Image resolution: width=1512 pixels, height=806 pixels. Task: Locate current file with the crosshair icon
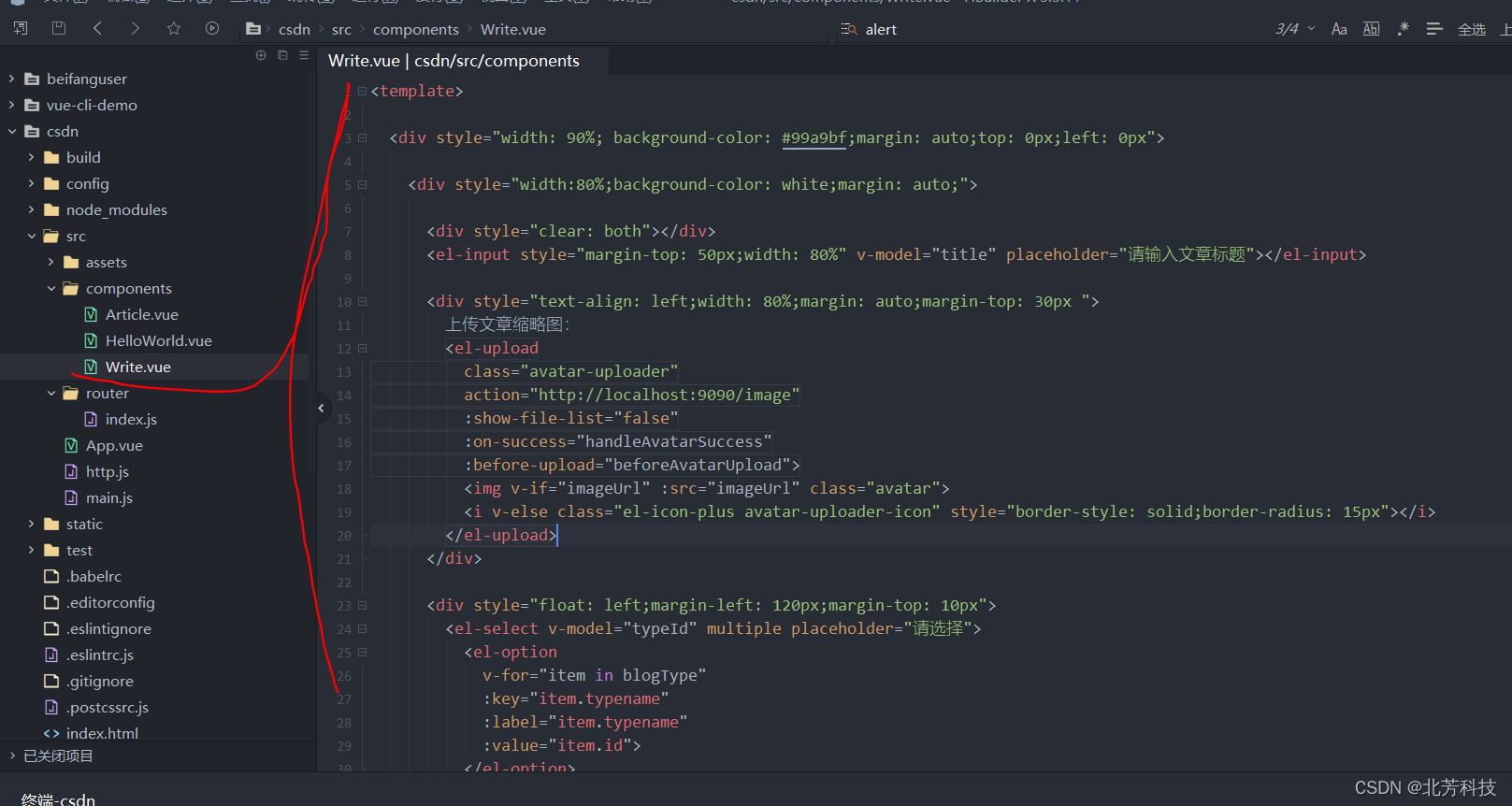[261, 55]
